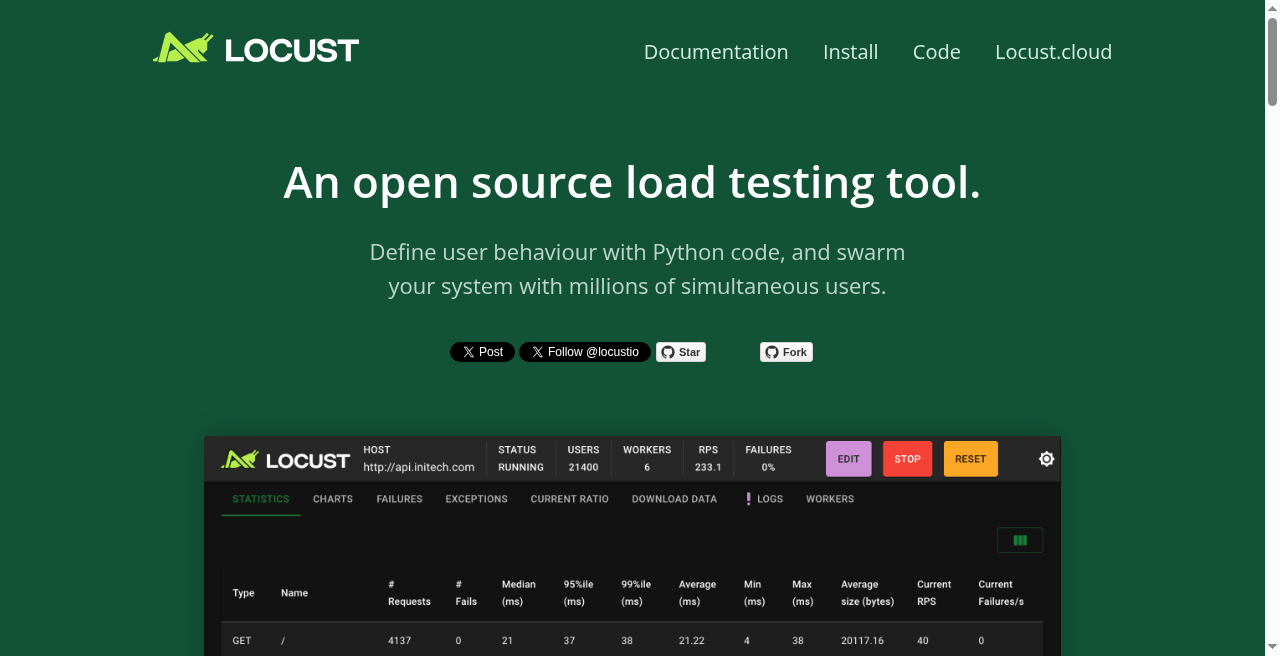
Task: Click the RUNNING status value
Action: coord(521,467)
